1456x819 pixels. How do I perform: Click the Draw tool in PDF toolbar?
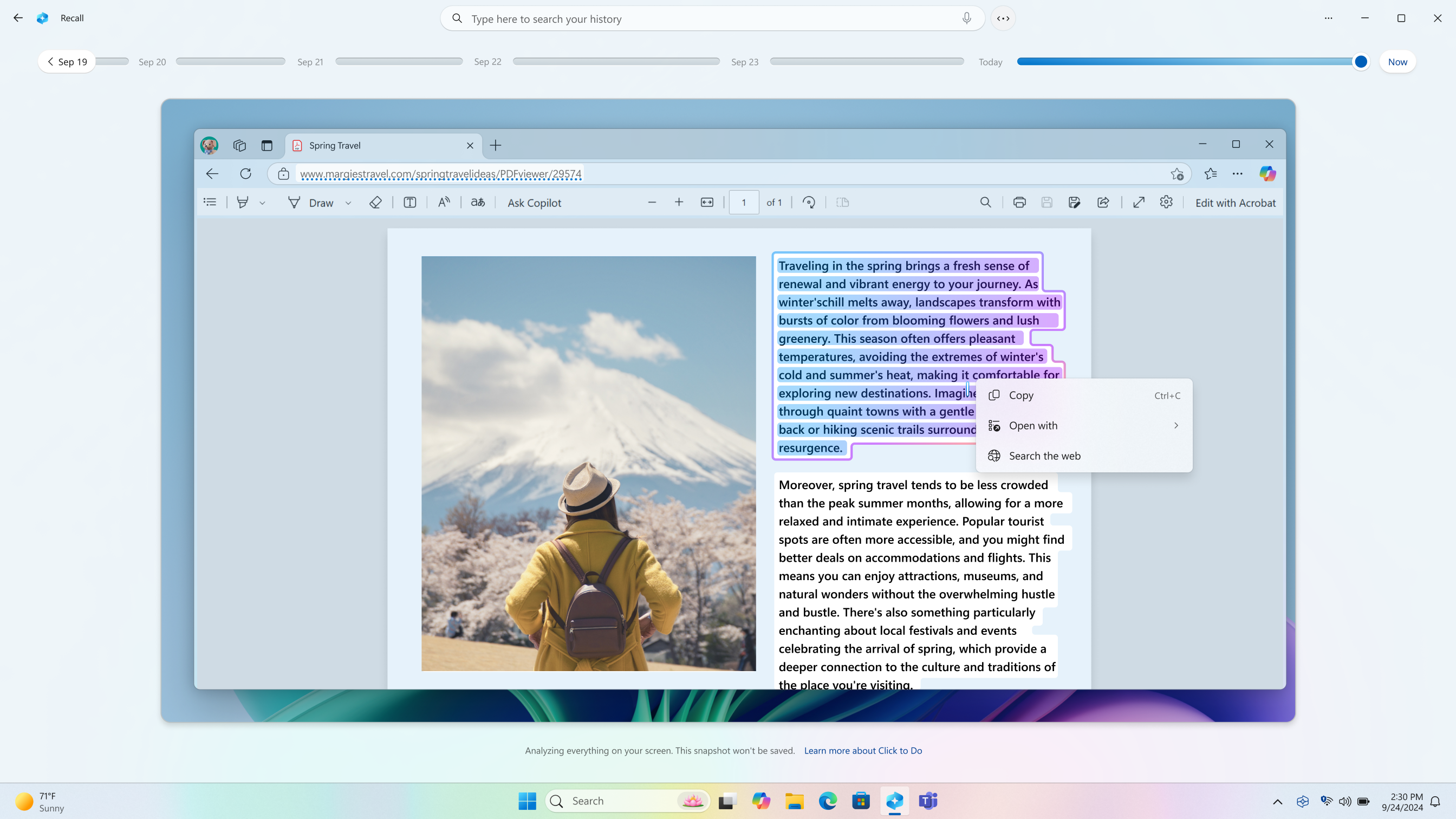314,202
